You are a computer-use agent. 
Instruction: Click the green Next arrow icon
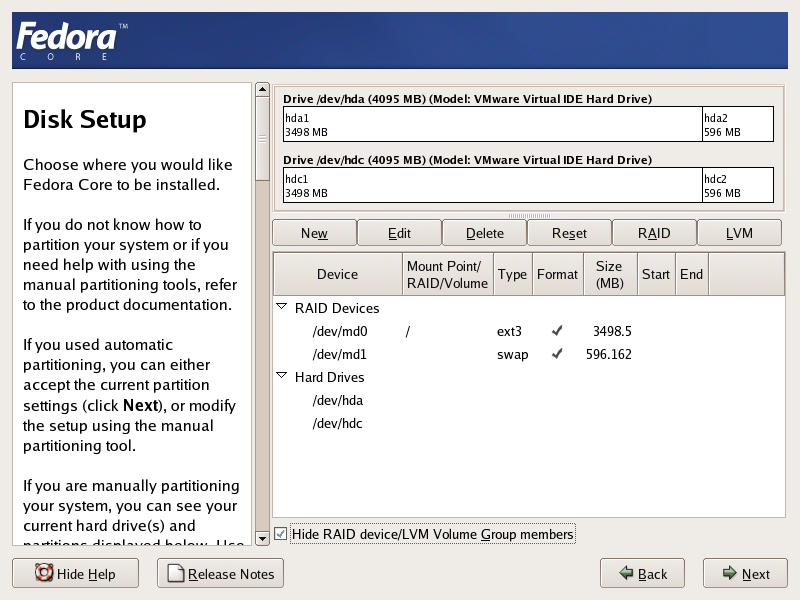pos(730,573)
